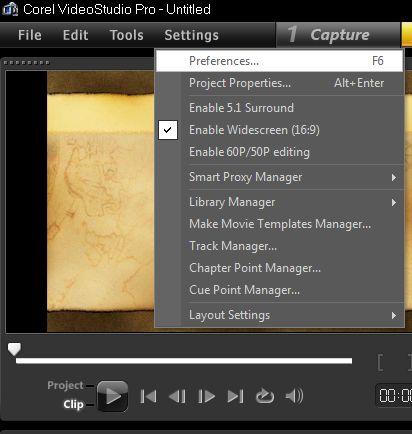Jump to start with the Home icon
This screenshot has width=412, height=434.
pyautogui.click(x=148, y=396)
